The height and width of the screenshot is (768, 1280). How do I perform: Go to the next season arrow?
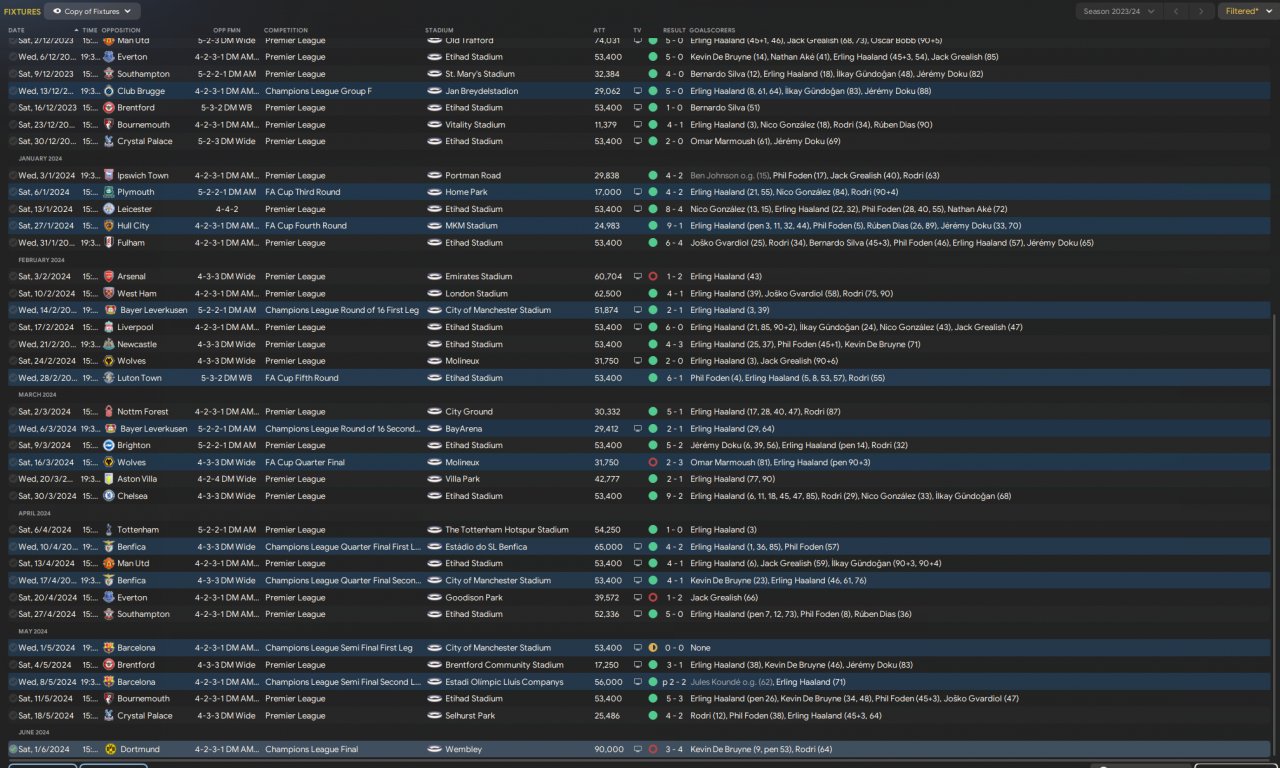(1201, 11)
